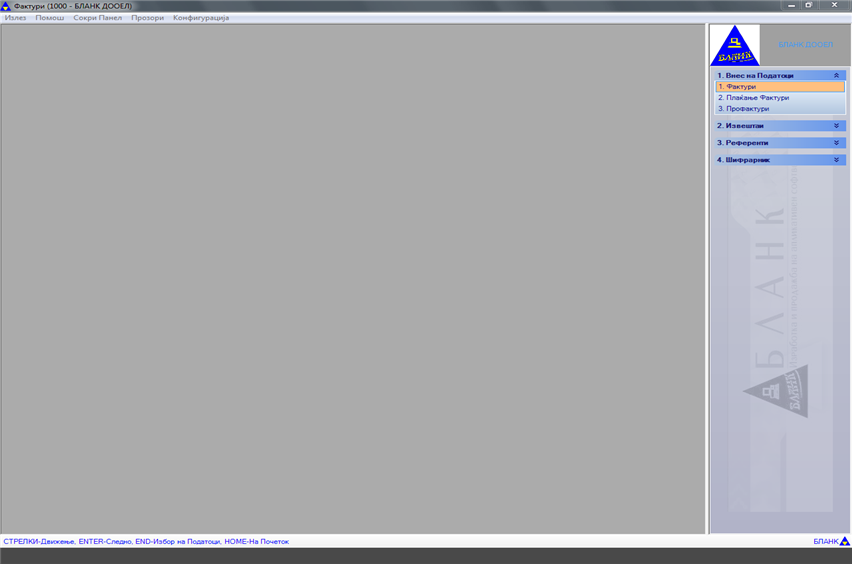Click the БЛАНК triangle logo in side panel
This screenshot has width=852, height=564.
click(x=734, y=46)
